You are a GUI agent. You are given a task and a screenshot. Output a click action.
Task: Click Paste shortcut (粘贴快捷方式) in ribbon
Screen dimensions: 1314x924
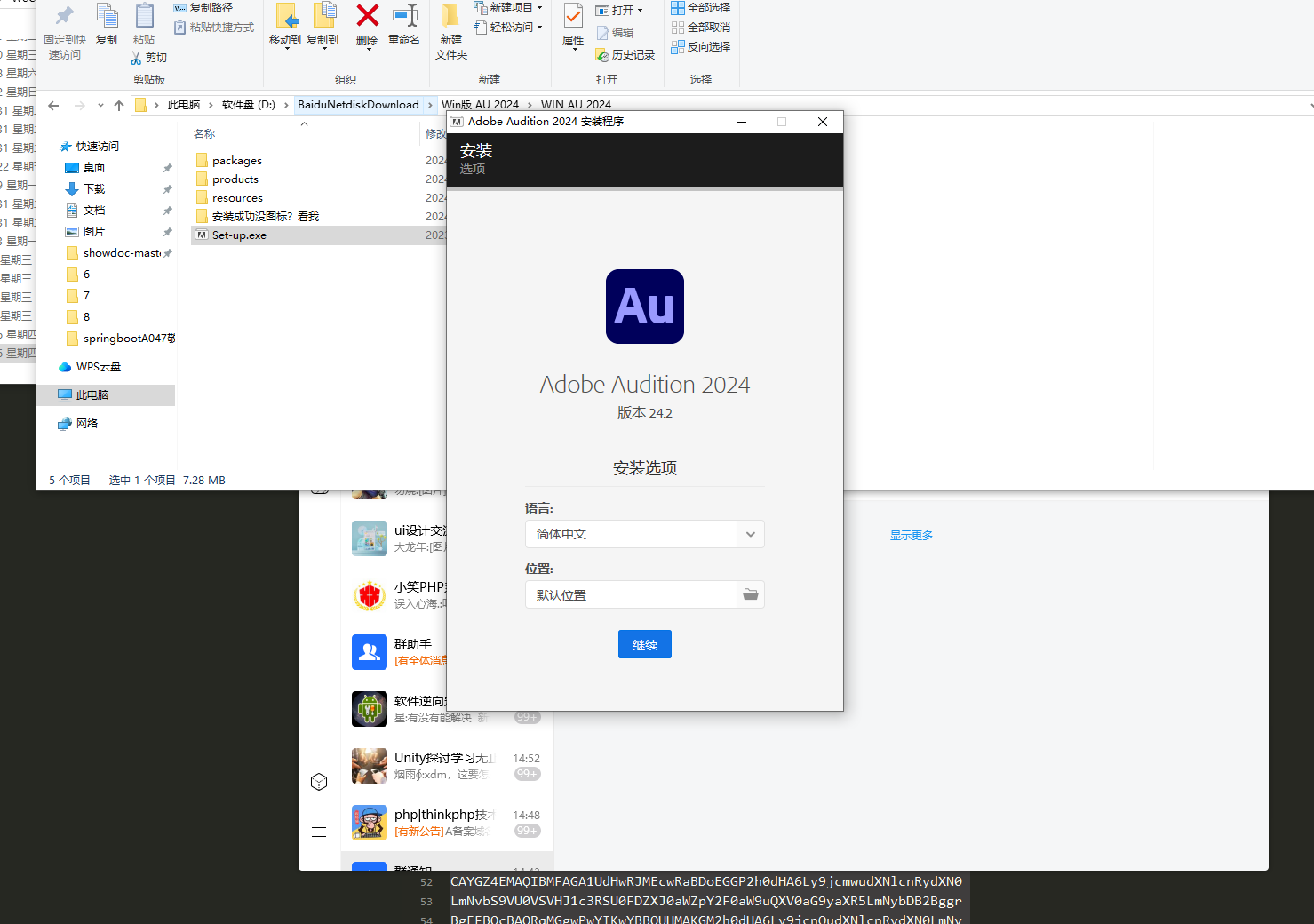click(214, 28)
